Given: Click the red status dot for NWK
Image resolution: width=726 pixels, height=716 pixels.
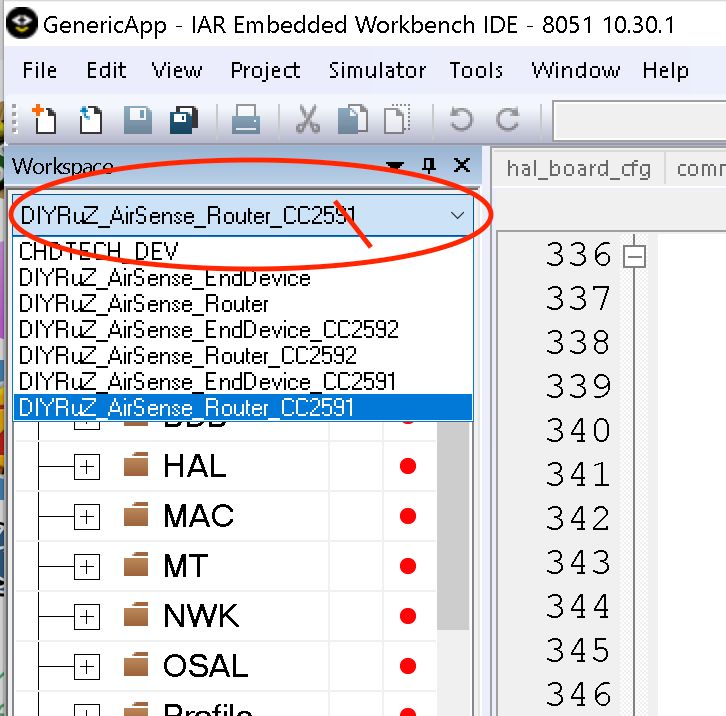Looking at the screenshot, I should coord(407,616).
